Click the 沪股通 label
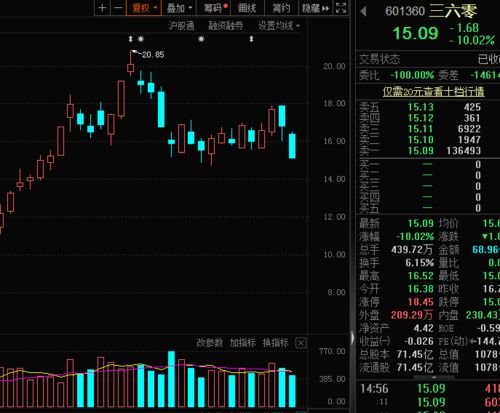This screenshot has height=413, width=500. [181, 26]
